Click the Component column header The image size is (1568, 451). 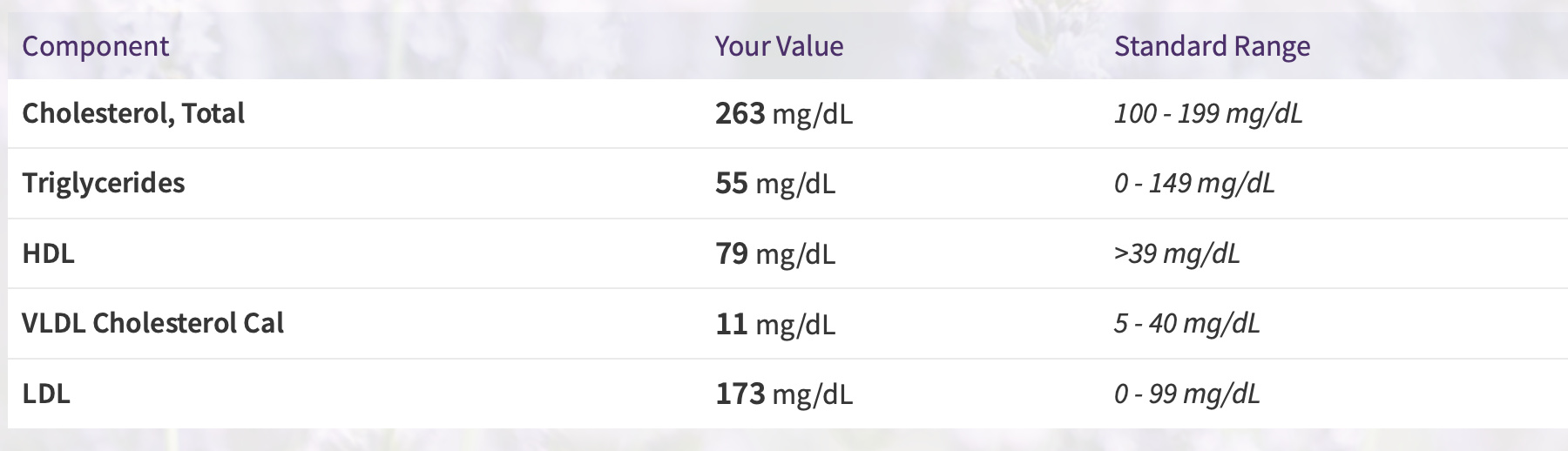[96, 46]
